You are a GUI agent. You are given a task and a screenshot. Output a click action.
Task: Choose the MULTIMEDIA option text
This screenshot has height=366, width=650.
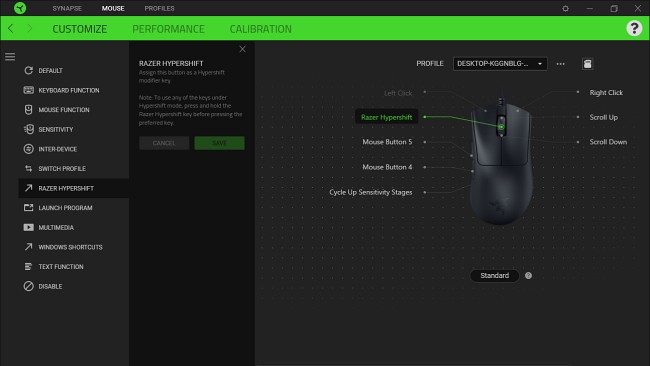tap(56, 227)
